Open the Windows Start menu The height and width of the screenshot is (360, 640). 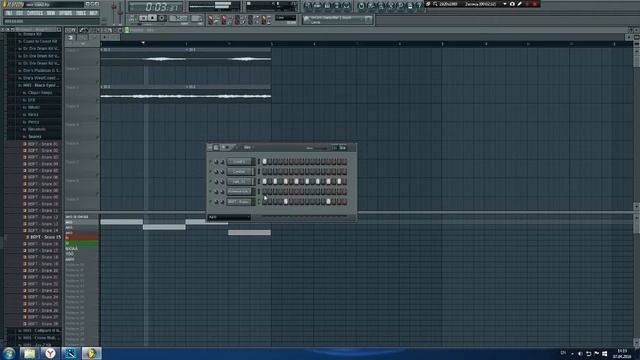[9, 353]
